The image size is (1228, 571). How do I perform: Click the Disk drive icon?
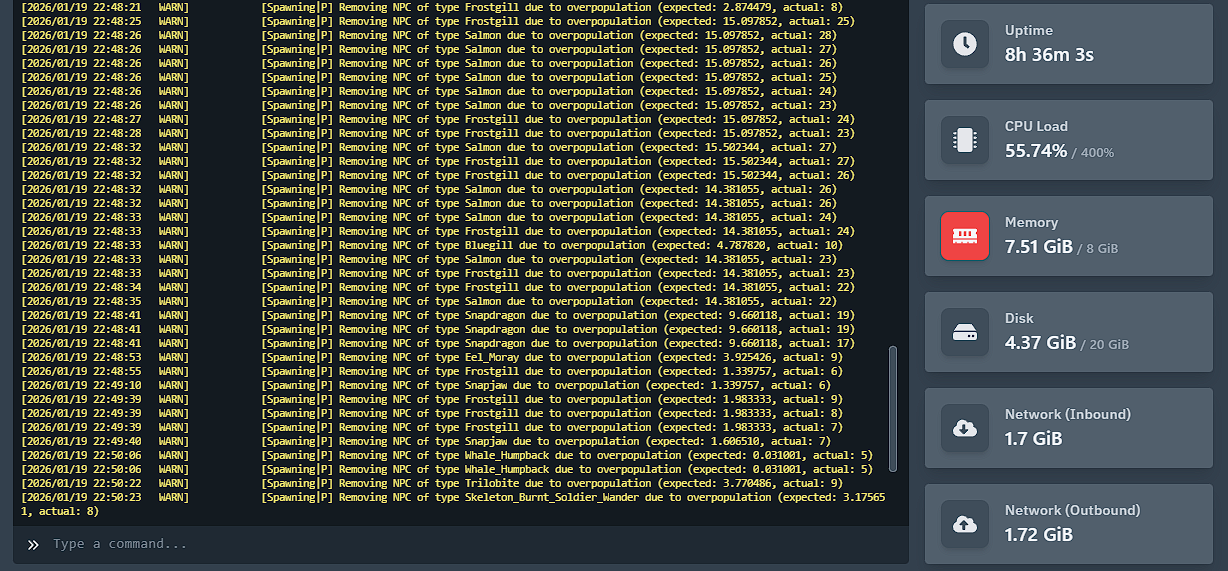[965, 332]
